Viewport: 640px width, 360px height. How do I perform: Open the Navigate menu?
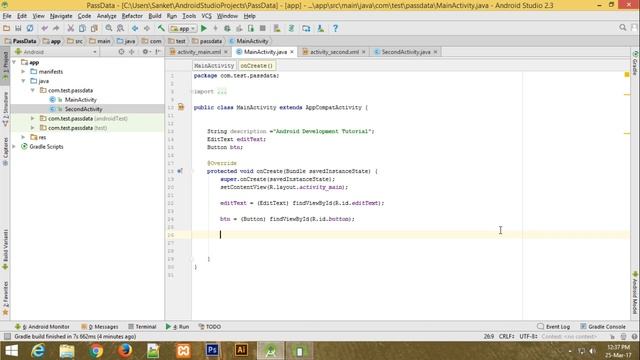coord(61,16)
